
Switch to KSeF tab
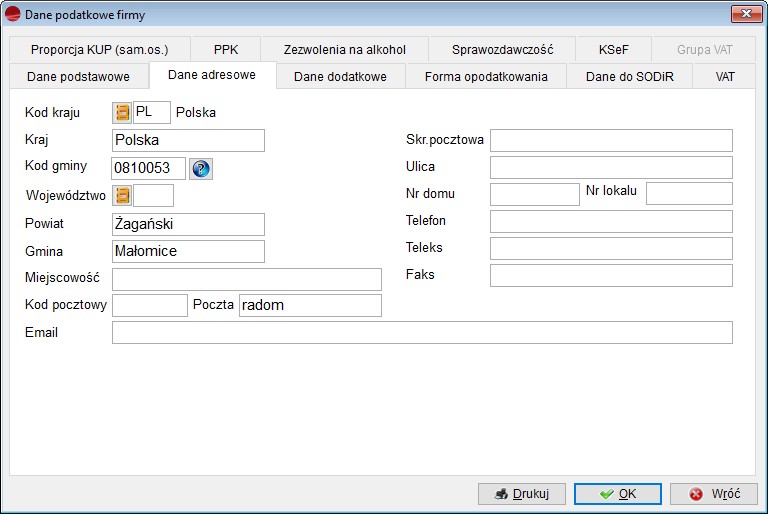click(x=613, y=49)
